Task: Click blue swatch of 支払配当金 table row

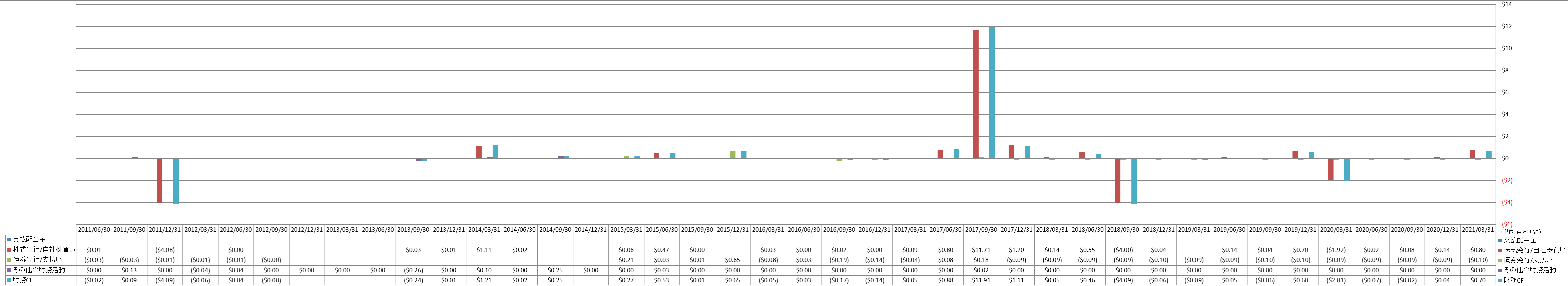Action: click(x=9, y=240)
